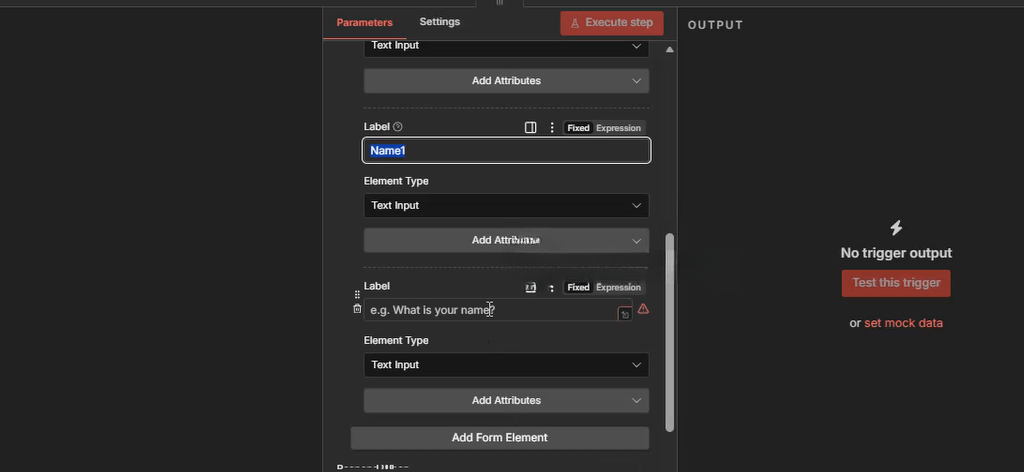Expand the topmost Add Attributes dropdown
1024x472 pixels.
click(506, 81)
